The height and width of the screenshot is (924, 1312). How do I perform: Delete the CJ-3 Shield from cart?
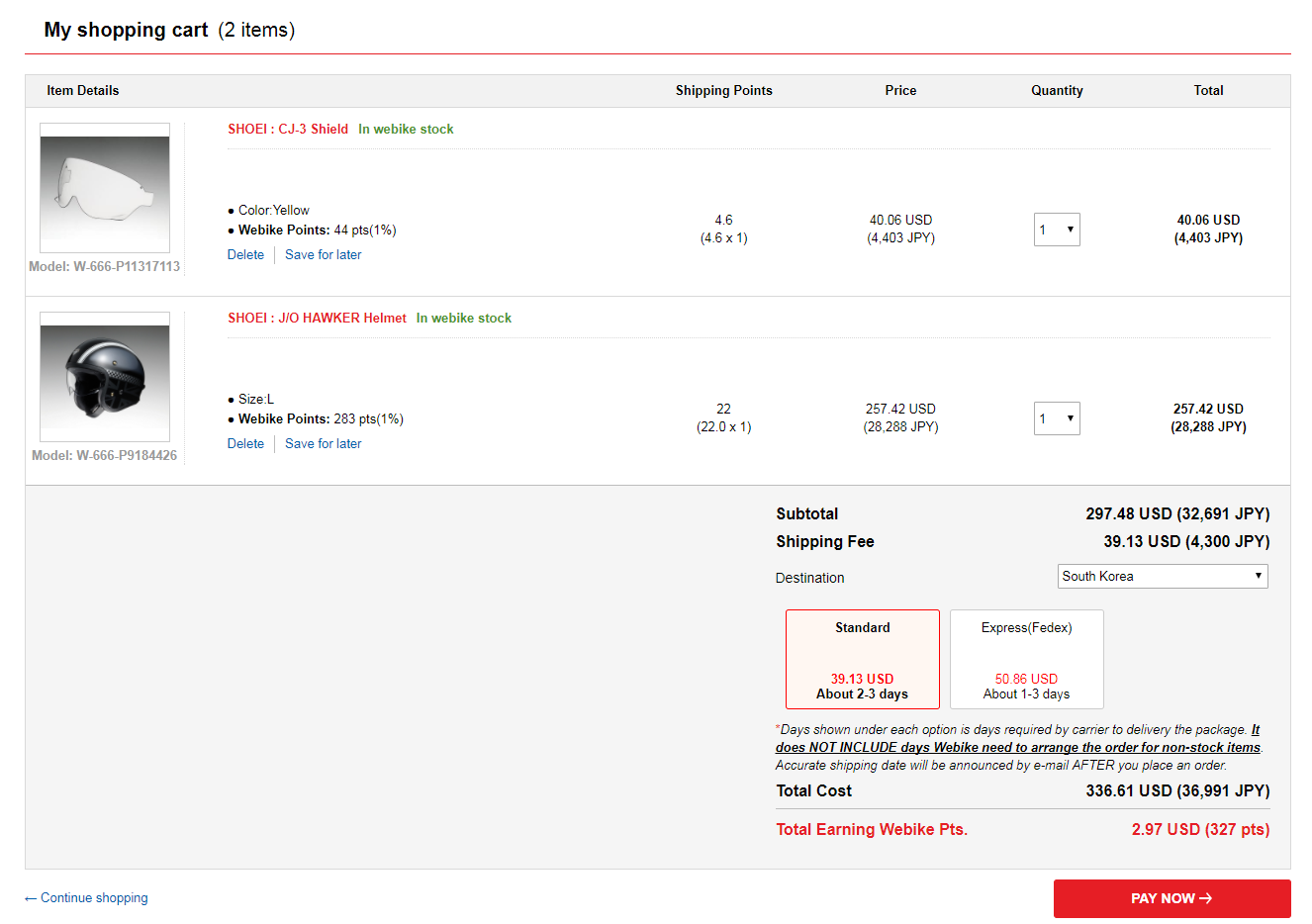coord(245,254)
